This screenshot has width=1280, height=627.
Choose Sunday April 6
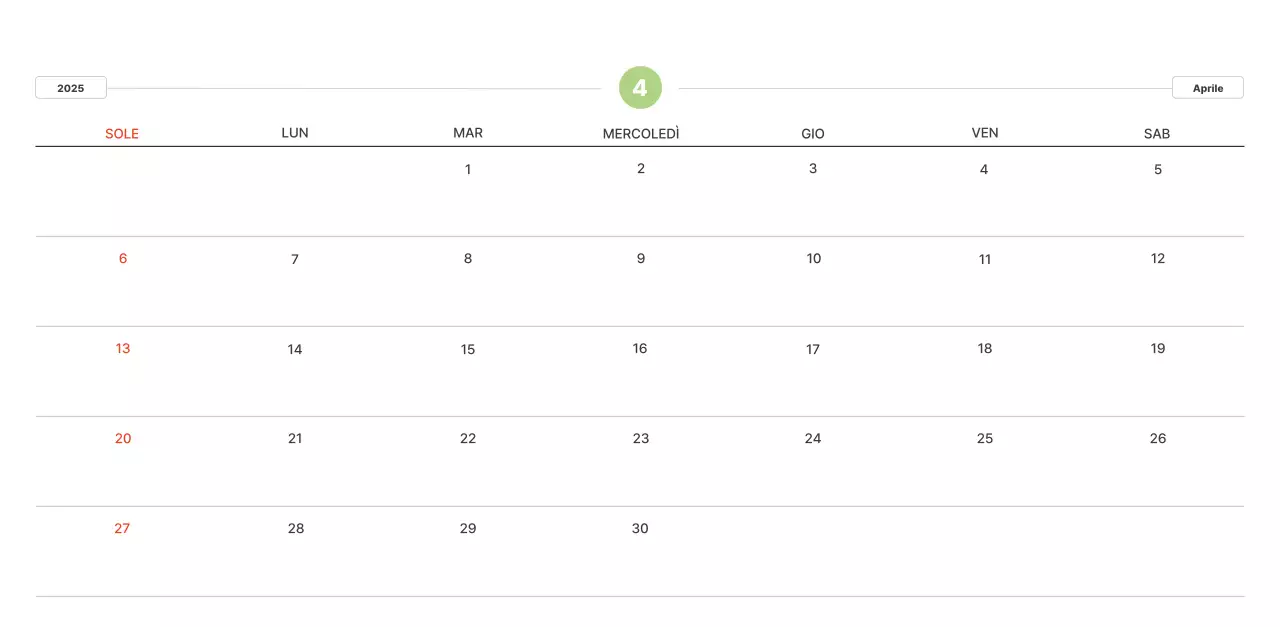[123, 258]
